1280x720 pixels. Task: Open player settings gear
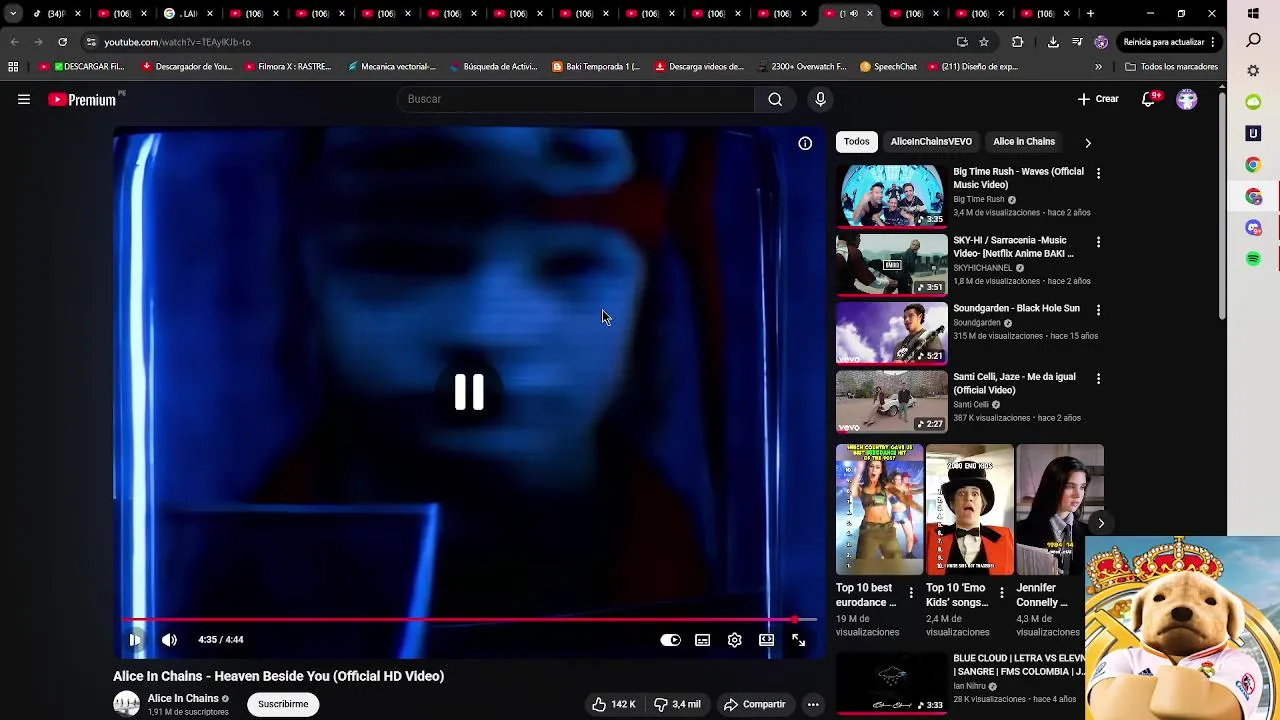(735, 640)
